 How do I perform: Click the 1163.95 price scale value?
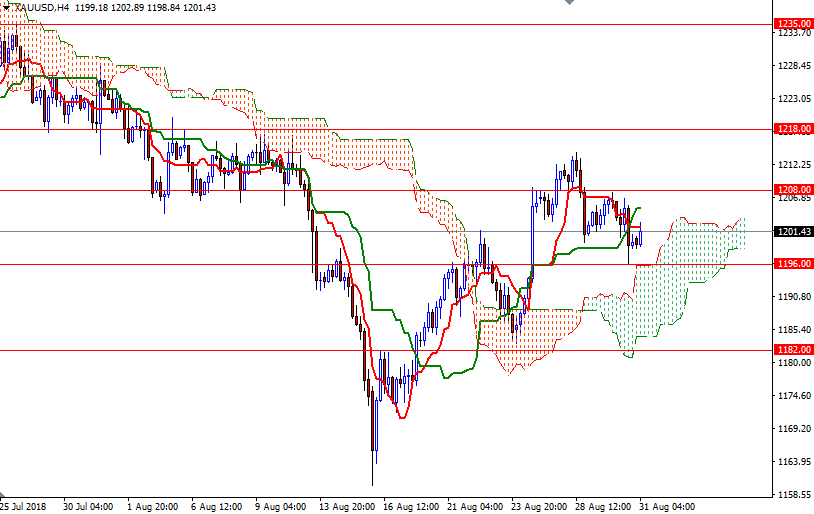792,462
